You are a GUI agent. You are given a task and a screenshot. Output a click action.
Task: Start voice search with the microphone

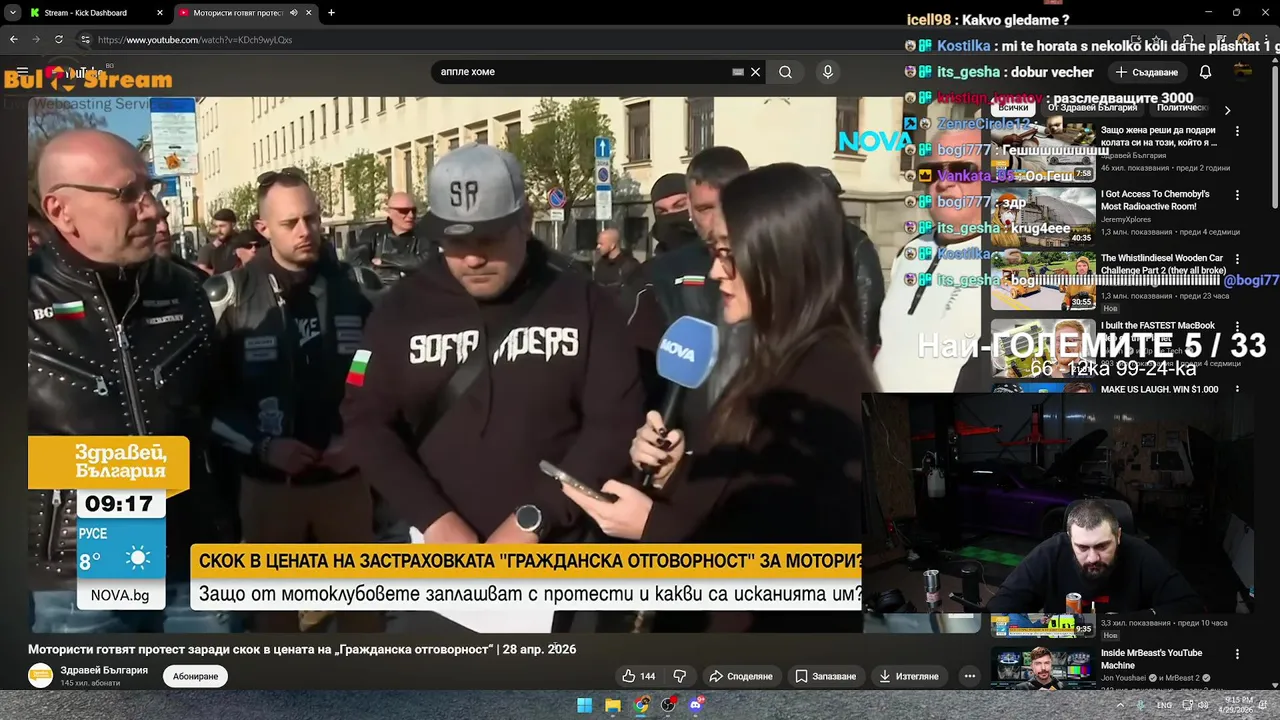tap(827, 72)
